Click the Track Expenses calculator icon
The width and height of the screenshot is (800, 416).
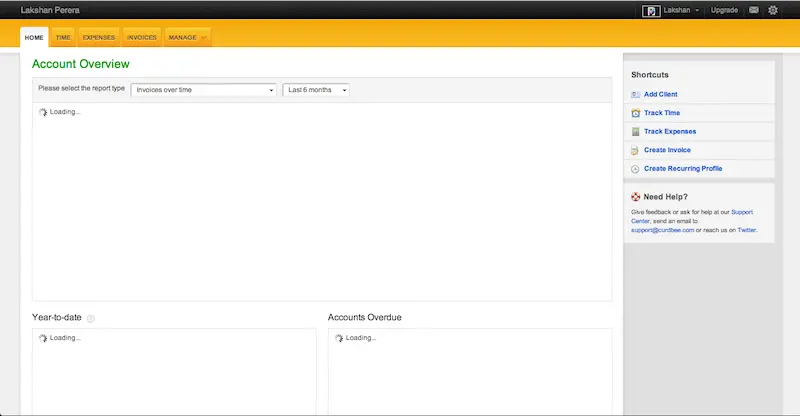click(635, 132)
